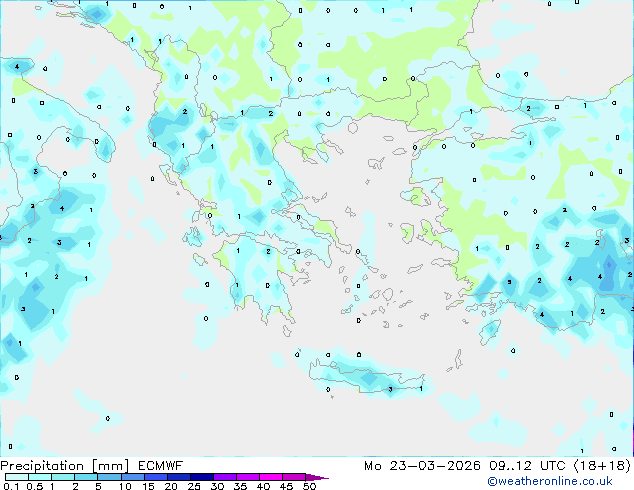Click the "09..12 UTC" time text

[x=527, y=466]
